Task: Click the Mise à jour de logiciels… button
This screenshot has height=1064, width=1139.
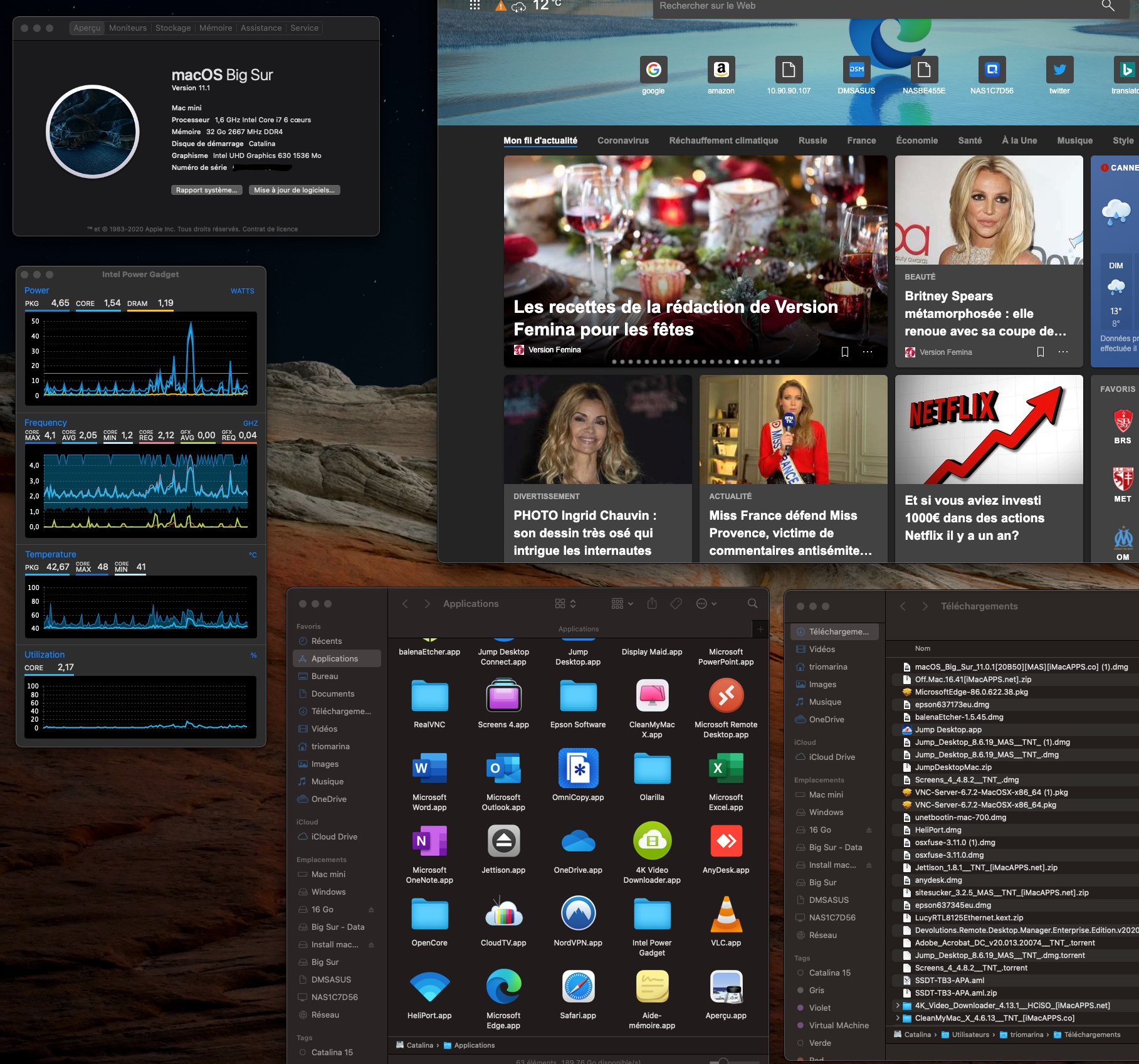Action: point(295,190)
